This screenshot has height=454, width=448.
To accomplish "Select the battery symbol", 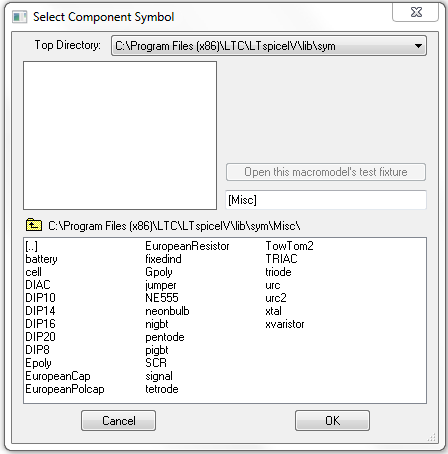I will 41,259.
